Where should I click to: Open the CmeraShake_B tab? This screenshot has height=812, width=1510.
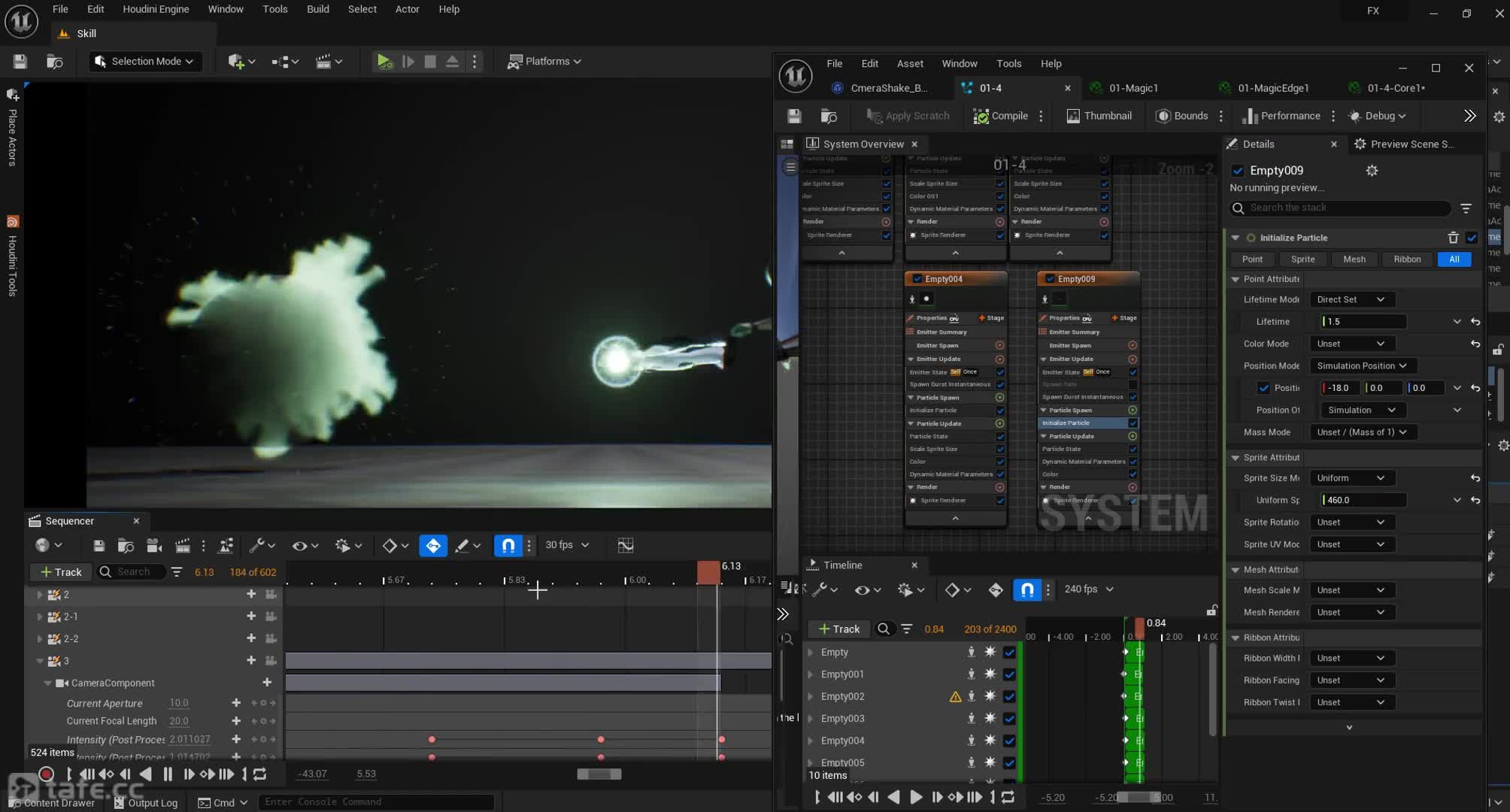tap(888, 88)
